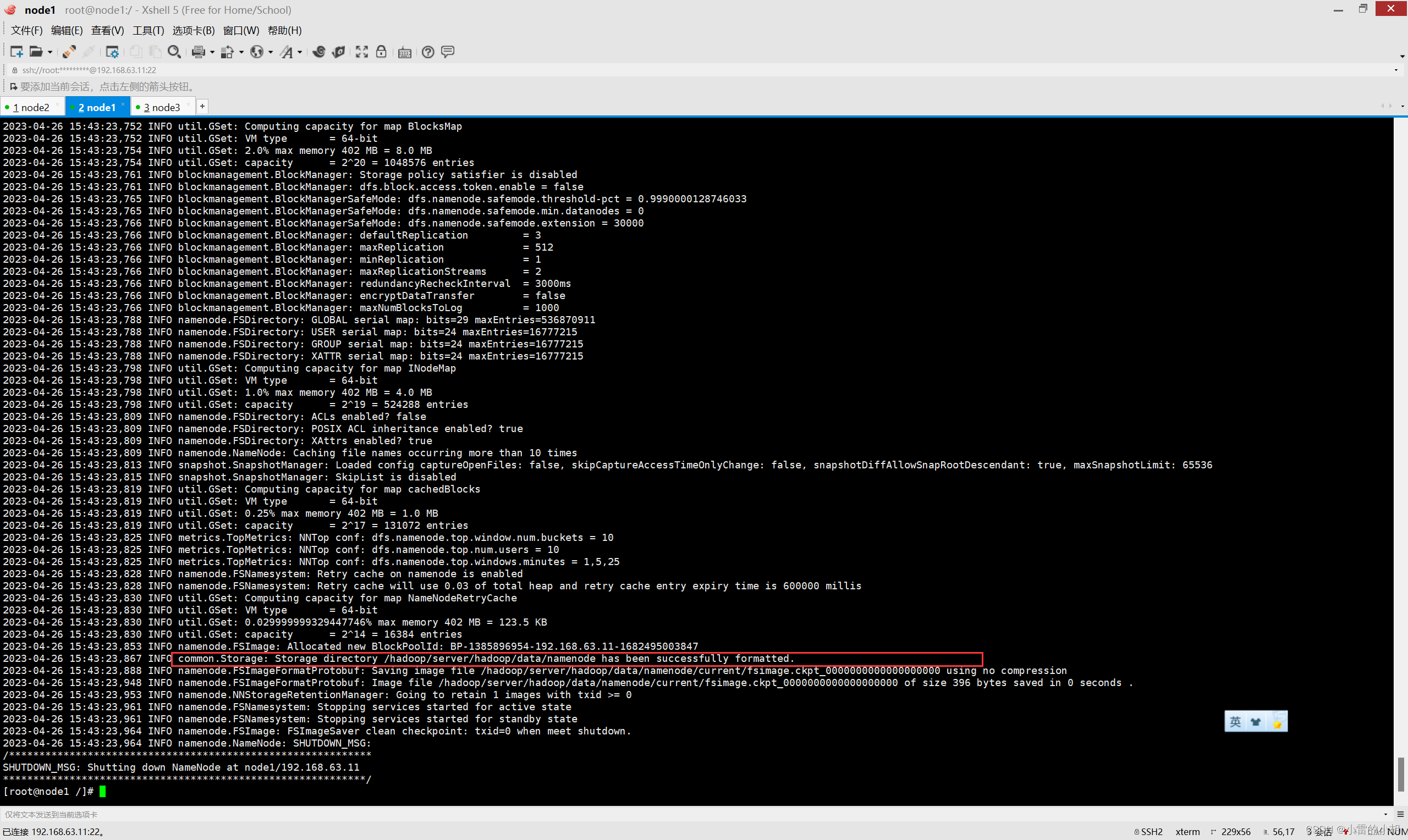Click the SSH2 status bar entry
This screenshot has width=1408, height=840.
[1148, 832]
